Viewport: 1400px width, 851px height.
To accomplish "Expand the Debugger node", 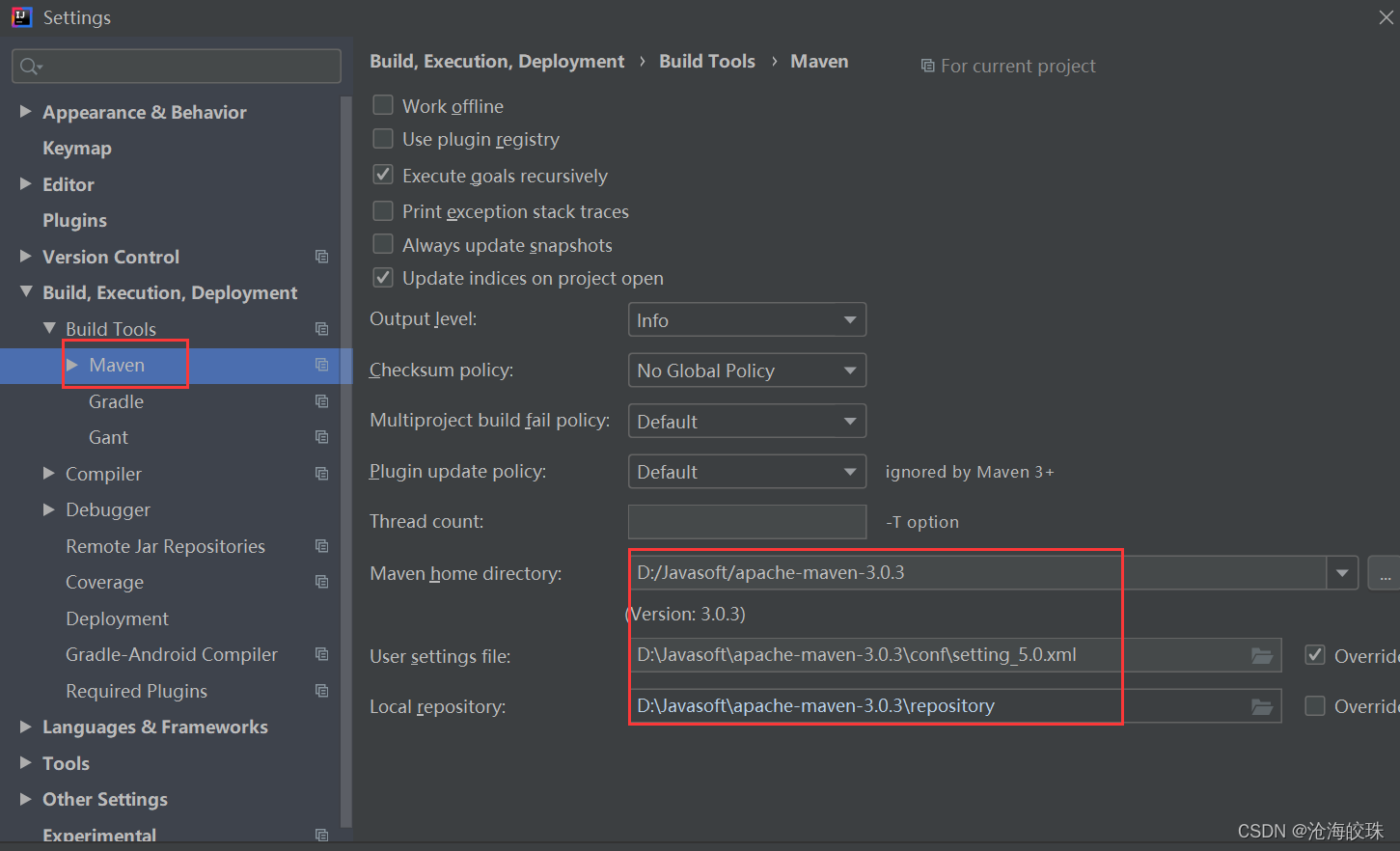I will 49,509.
